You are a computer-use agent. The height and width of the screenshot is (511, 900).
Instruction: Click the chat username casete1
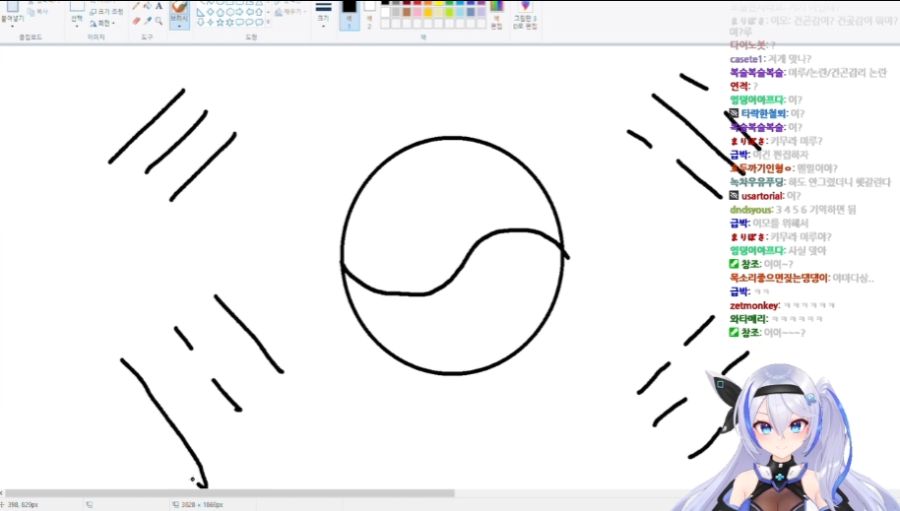tap(746, 59)
